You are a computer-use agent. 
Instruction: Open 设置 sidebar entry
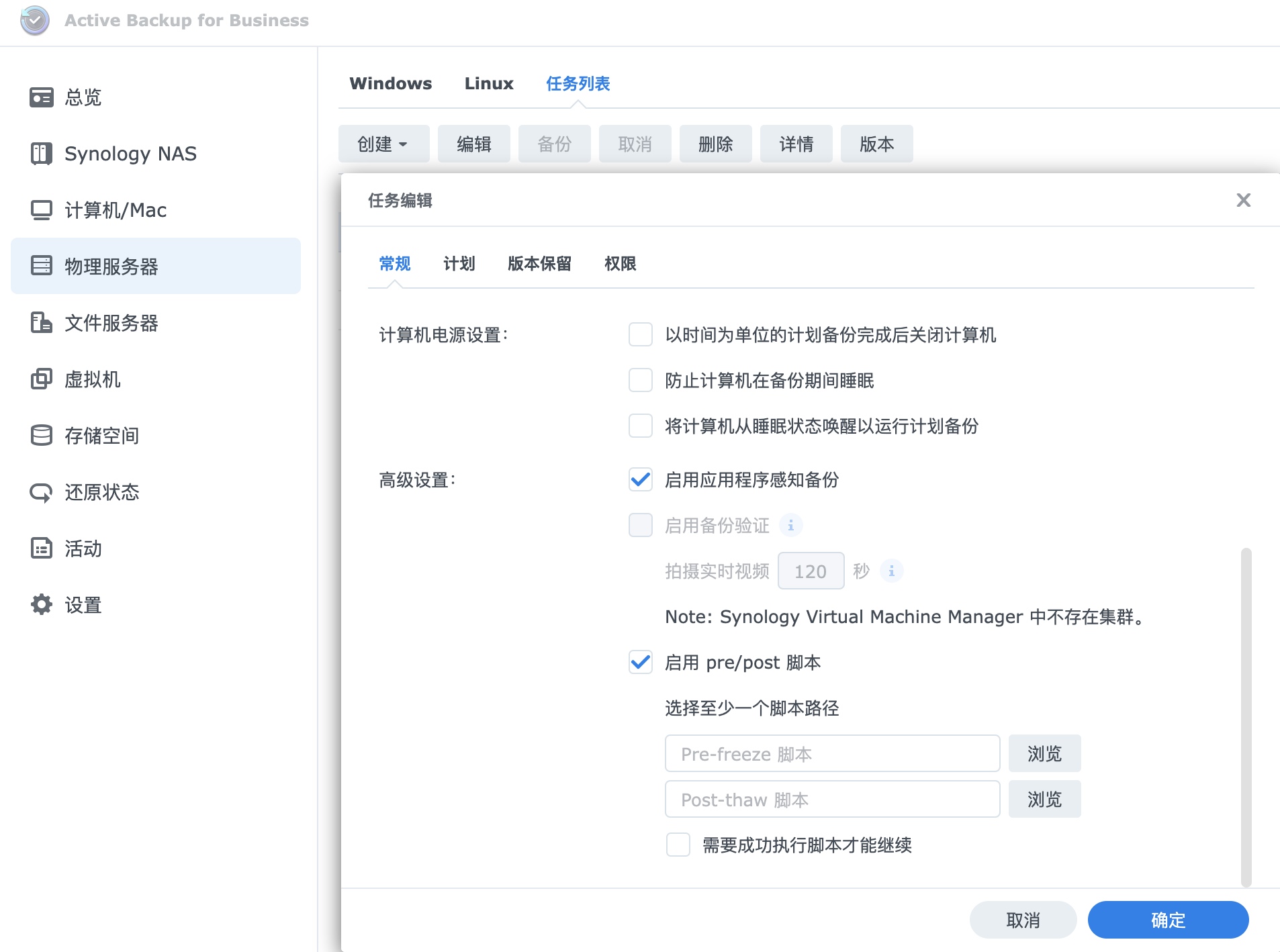156,604
